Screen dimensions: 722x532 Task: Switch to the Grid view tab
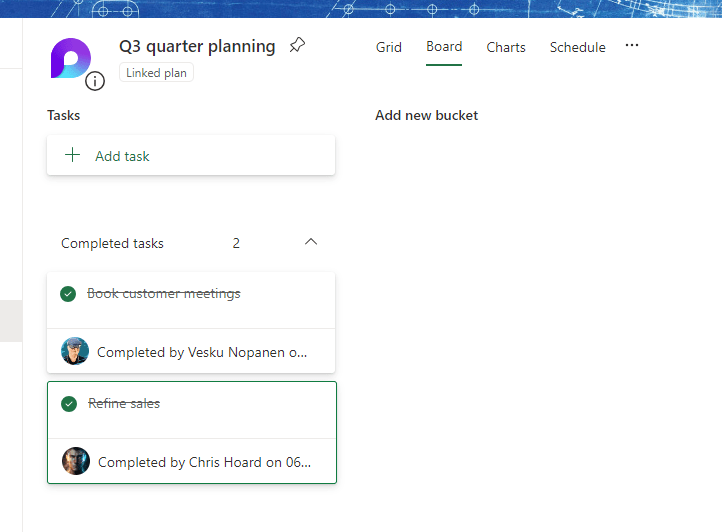pos(389,47)
